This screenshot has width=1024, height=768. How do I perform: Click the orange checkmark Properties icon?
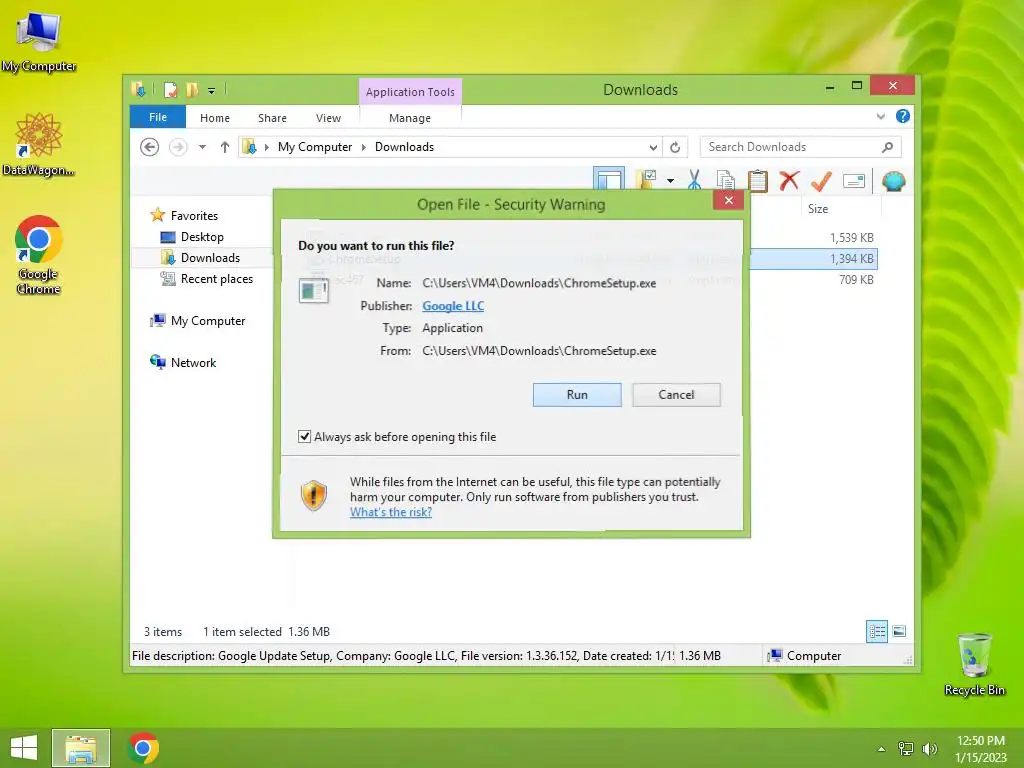(822, 180)
